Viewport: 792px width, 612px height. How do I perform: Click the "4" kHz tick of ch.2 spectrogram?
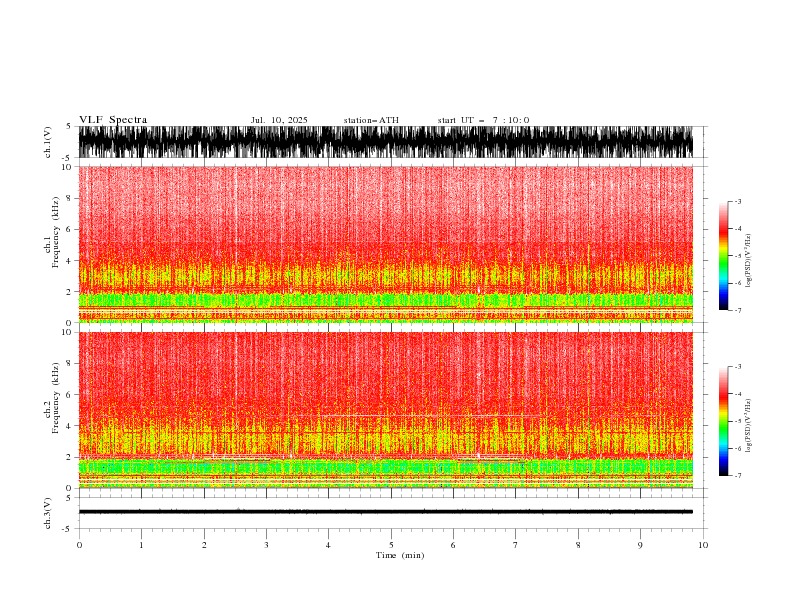pyautogui.click(x=69, y=426)
